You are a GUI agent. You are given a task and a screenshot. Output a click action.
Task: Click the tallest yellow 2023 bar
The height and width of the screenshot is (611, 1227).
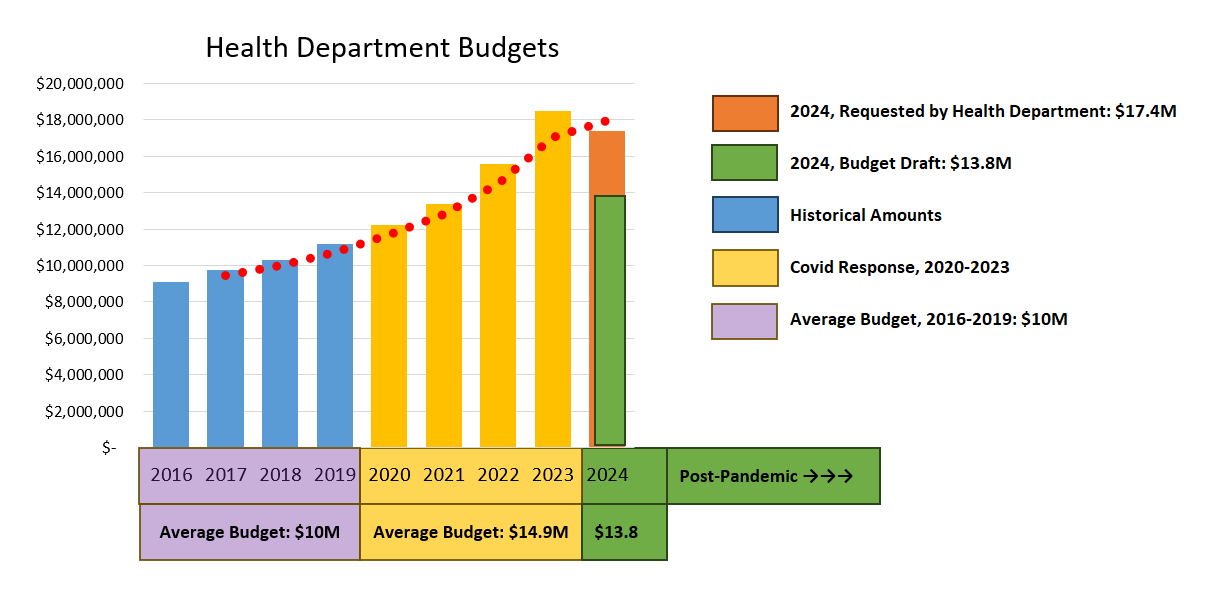click(552, 280)
